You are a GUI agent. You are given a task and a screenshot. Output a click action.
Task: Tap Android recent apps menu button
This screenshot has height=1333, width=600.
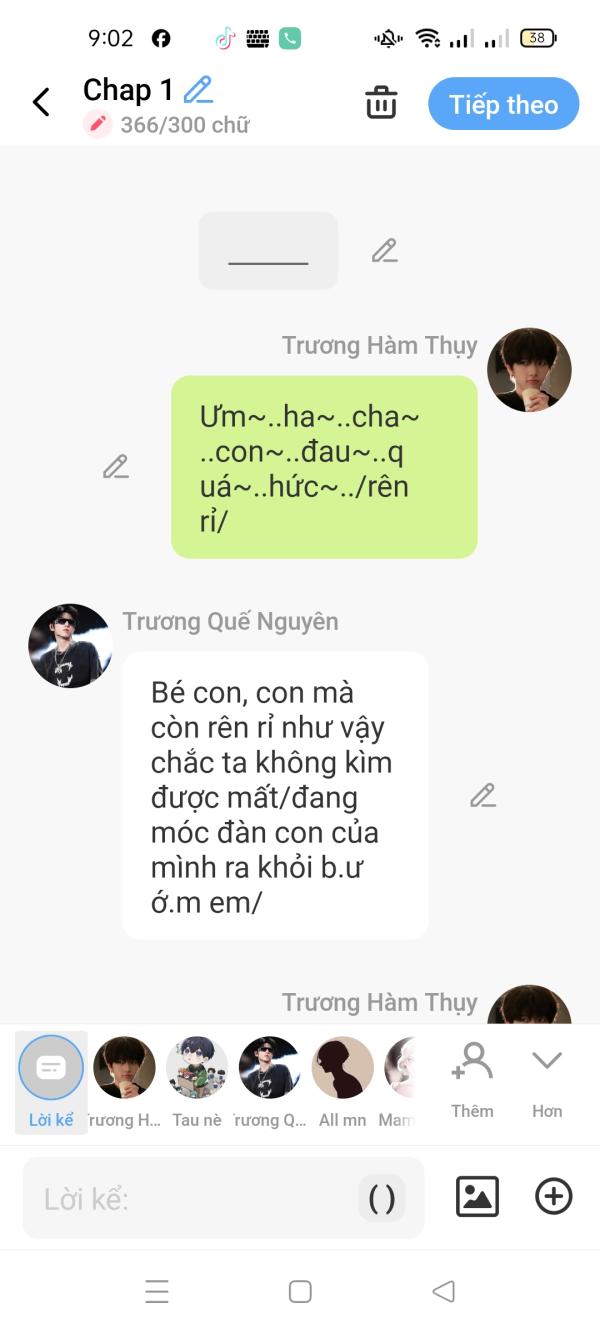(157, 1291)
